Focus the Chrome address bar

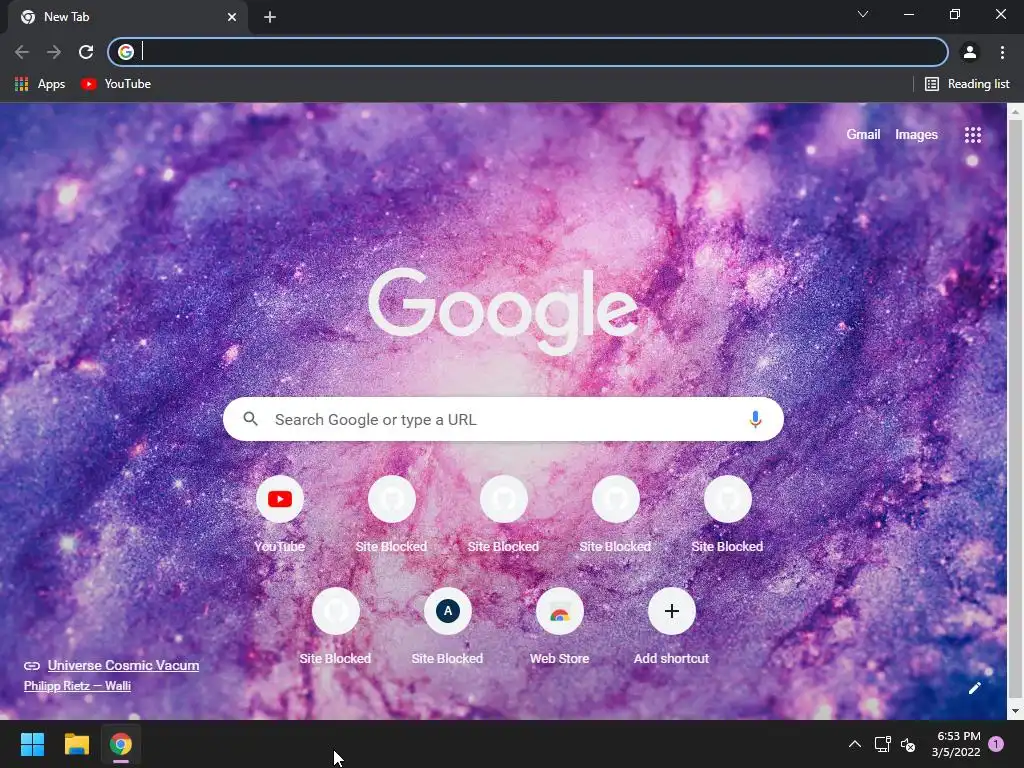(x=528, y=52)
